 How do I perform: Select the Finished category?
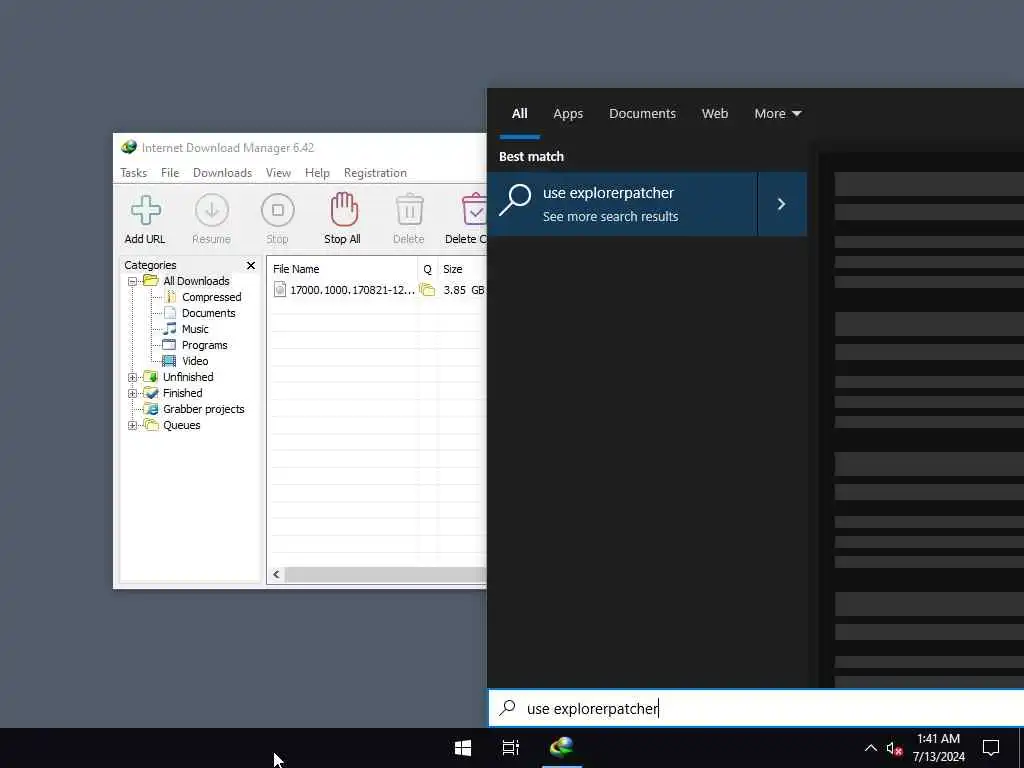[182, 393]
